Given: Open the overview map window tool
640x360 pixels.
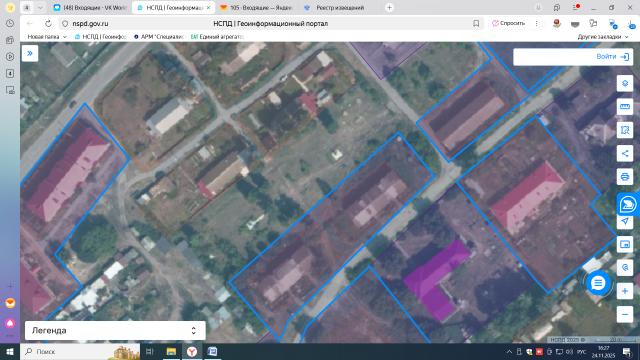Looking at the screenshot, I should [x=625, y=244].
